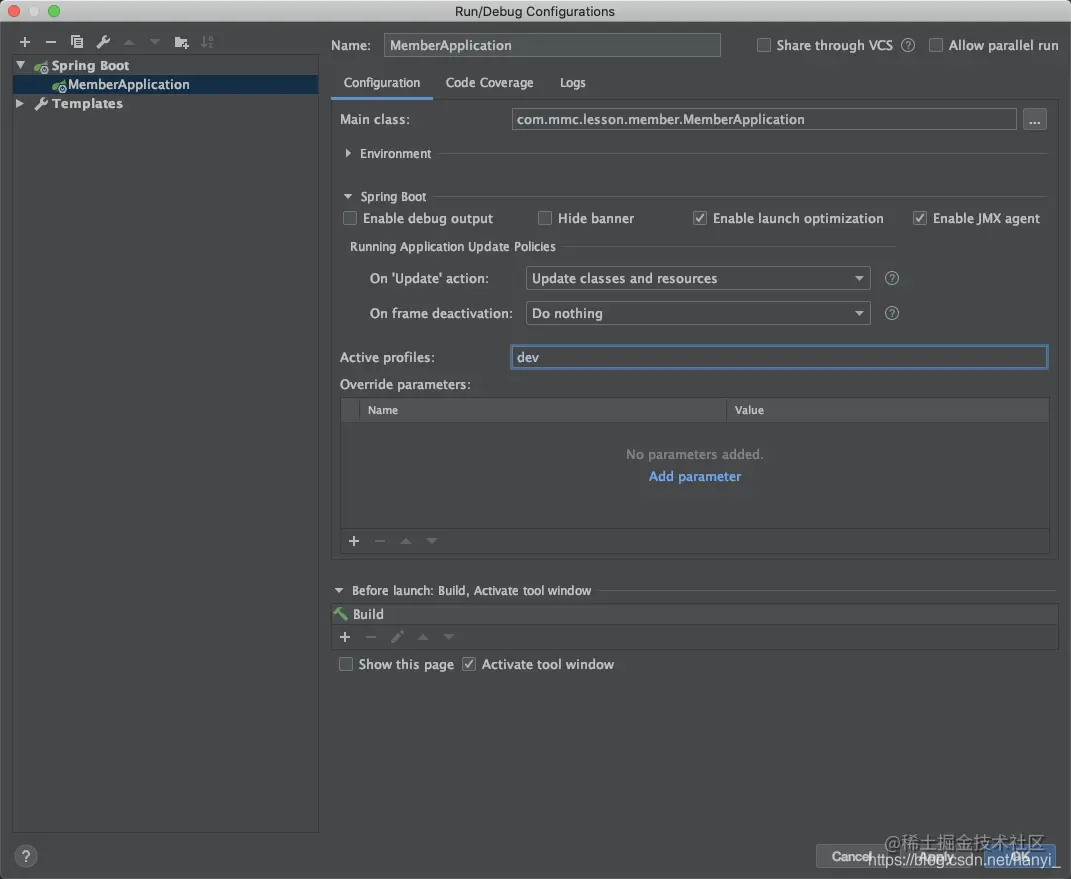Collapse Spring Boot tree node
This screenshot has width=1071, height=879.
click(20, 66)
